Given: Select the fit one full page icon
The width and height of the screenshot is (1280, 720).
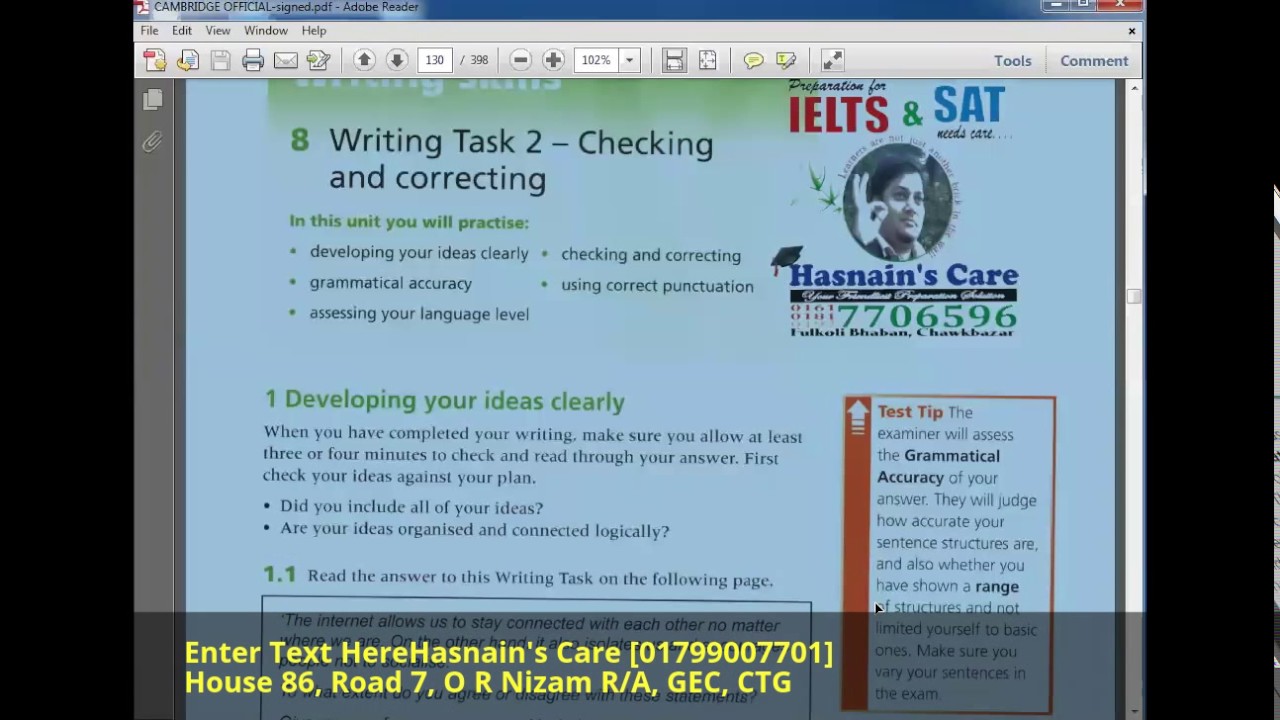Looking at the screenshot, I should pos(707,60).
